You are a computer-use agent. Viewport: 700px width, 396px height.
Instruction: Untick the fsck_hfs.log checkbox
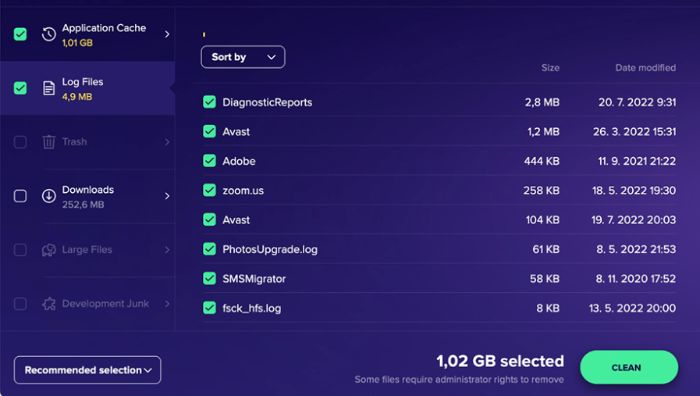click(209, 308)
